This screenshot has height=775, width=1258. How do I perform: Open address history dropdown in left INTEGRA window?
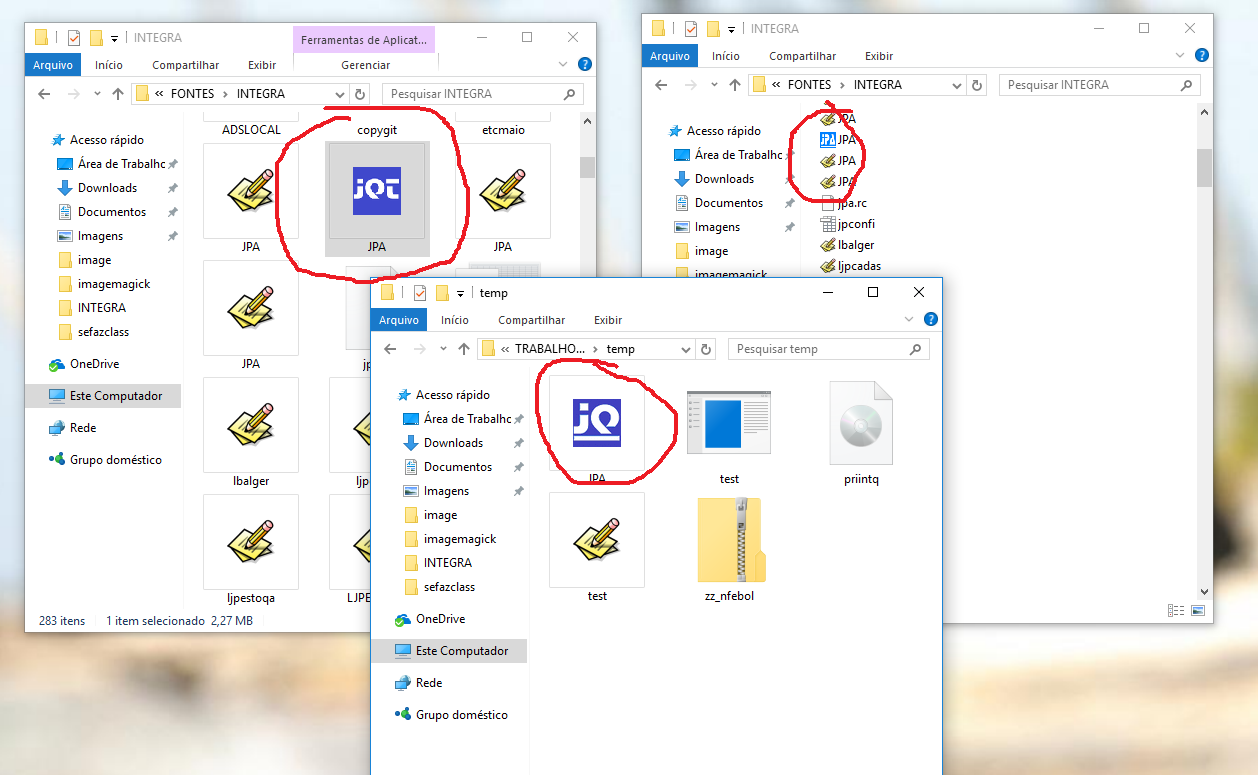[339, 94]
